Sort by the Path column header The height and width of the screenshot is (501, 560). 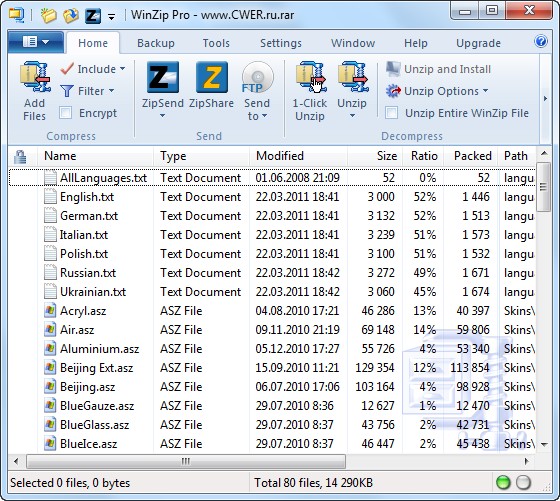click(517, 156)
